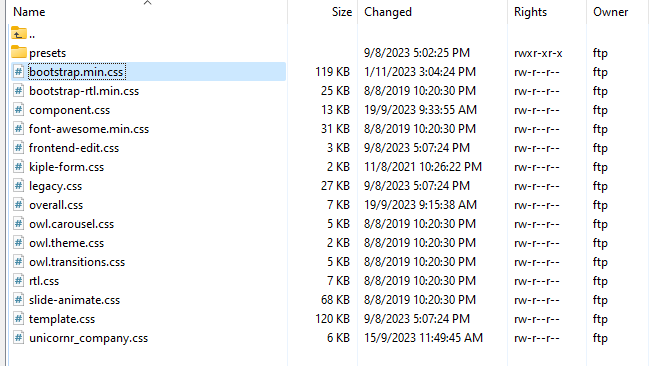
Task: Click the component.css file icon
Action: click(x=18, y=110)
